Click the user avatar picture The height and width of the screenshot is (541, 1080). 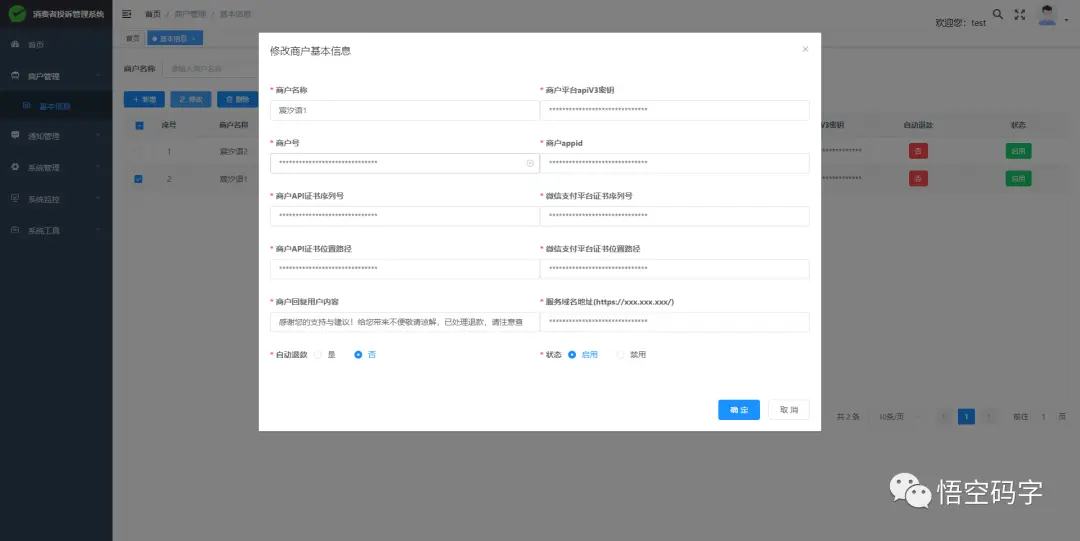tap(1048, 14)
